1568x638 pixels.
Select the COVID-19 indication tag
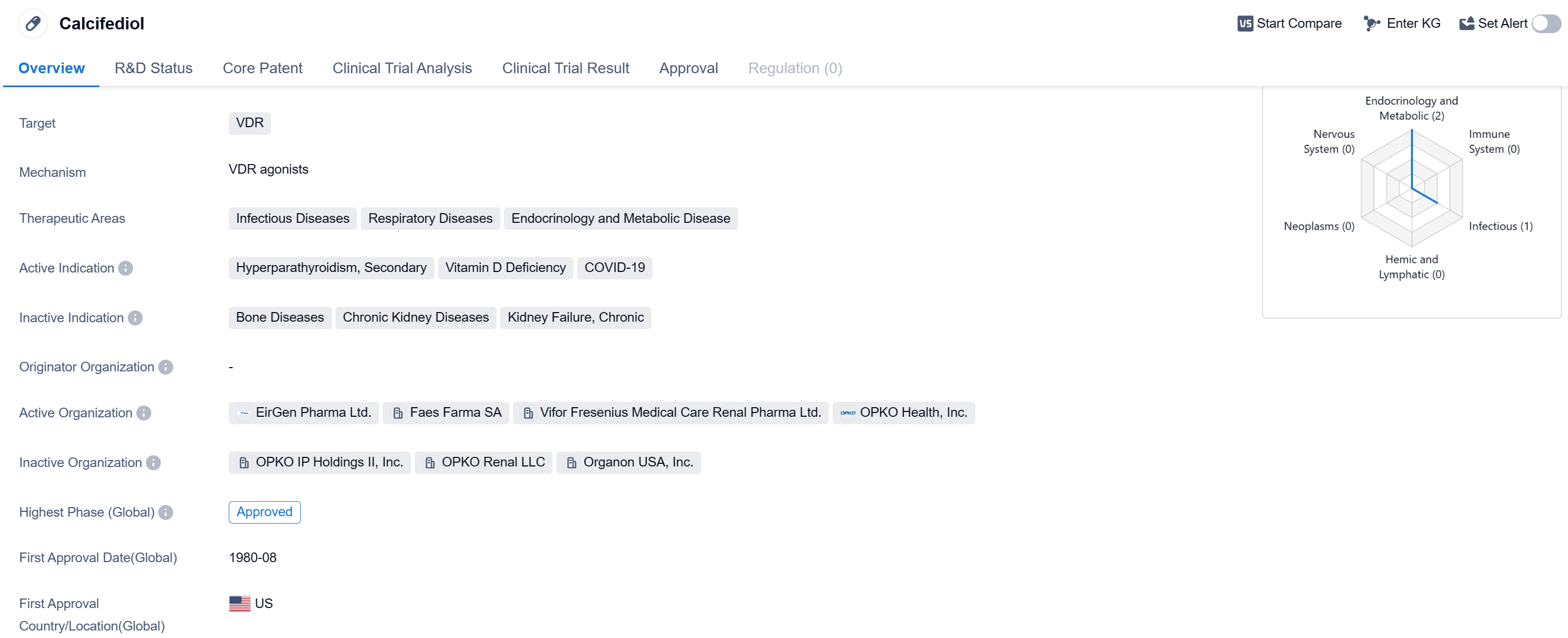click(614, 268)
